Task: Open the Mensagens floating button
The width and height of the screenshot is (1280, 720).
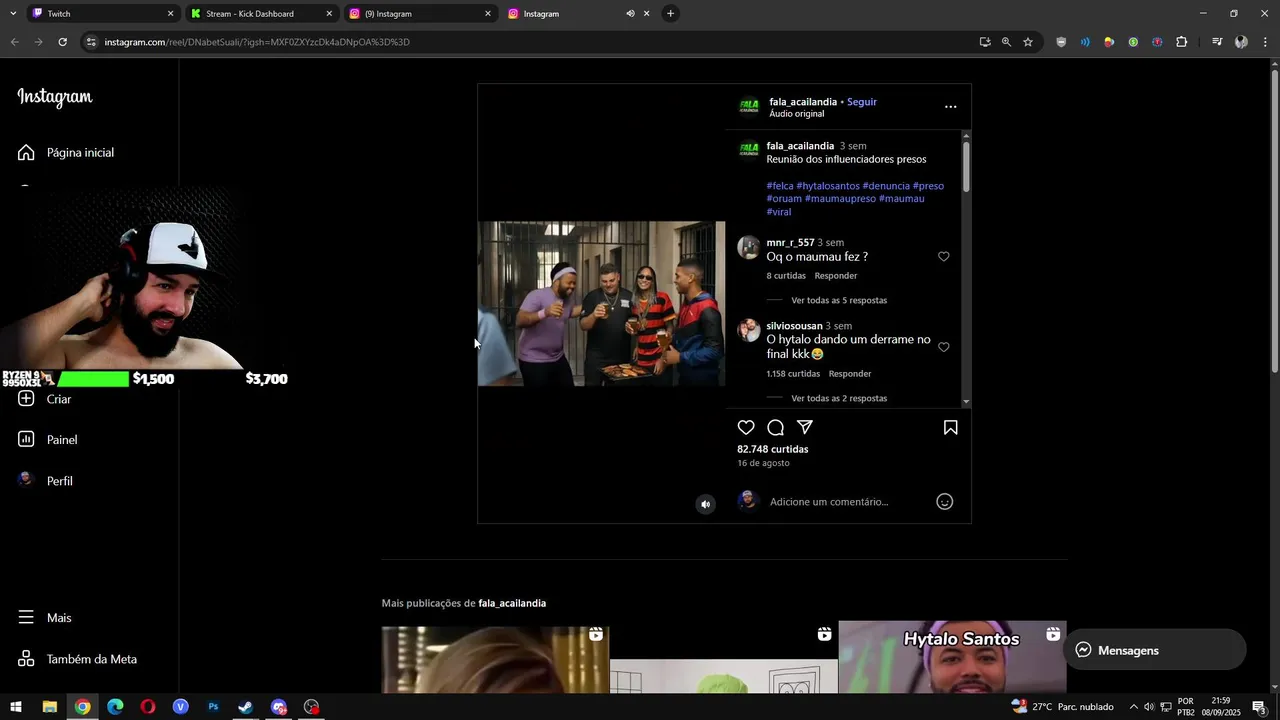Action: [1155, 651]
